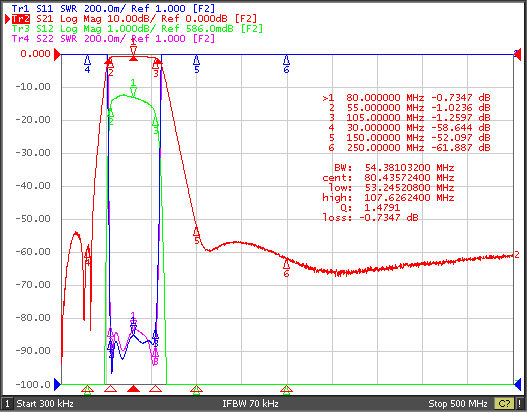527x413 pixels.
Task: Click the filled red active marker triangle on frequency axis
Action: pos(133,389)
